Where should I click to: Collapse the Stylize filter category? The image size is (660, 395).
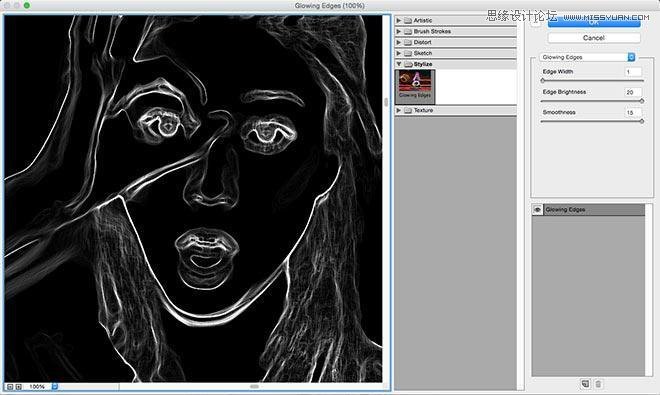click(399, 64)
